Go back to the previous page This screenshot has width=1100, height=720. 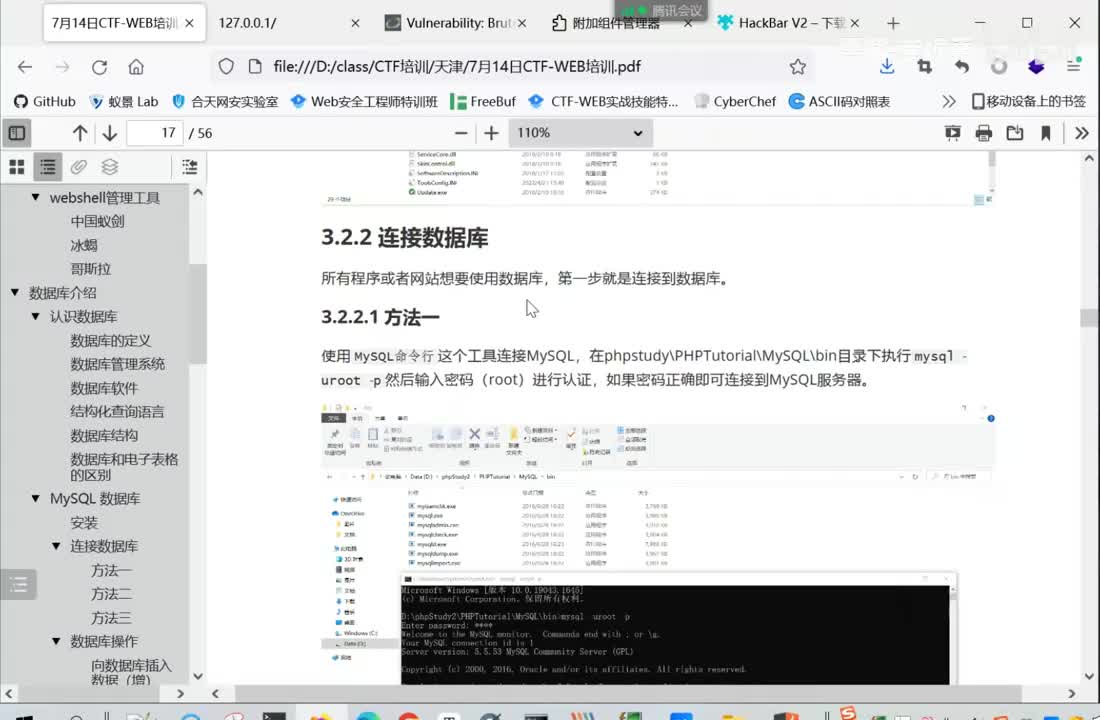[25, 67]
